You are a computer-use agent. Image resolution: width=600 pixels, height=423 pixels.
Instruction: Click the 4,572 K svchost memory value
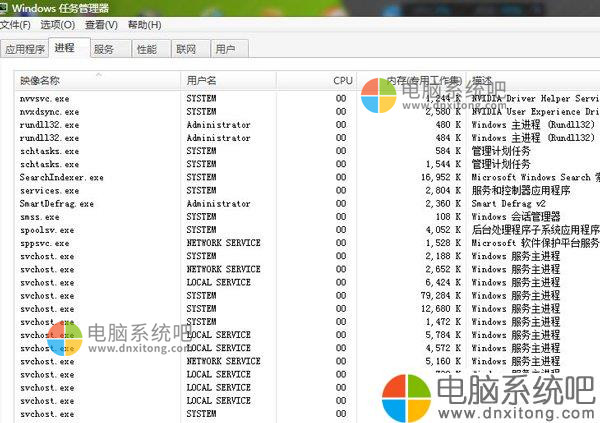pos(443,348)
